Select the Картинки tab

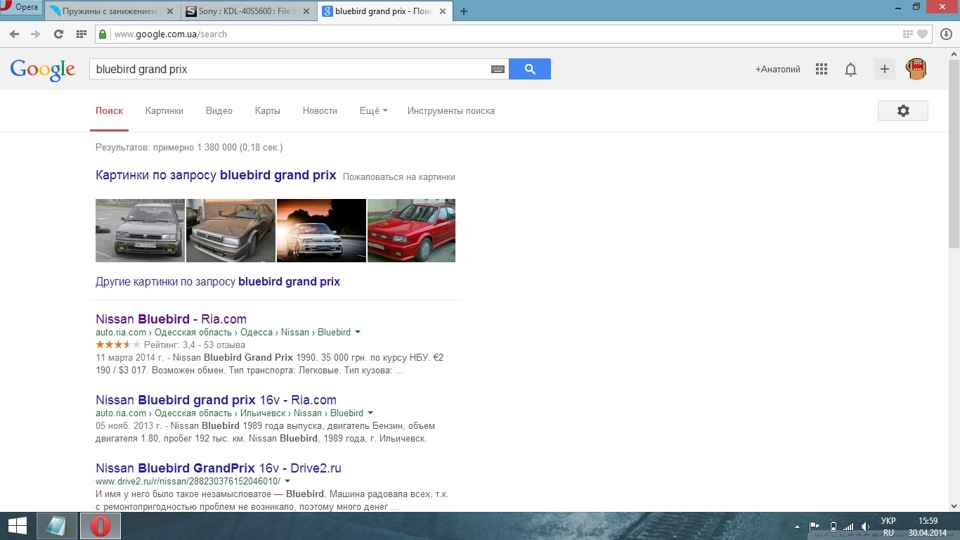pyautogui.click(x=164, y=111)
